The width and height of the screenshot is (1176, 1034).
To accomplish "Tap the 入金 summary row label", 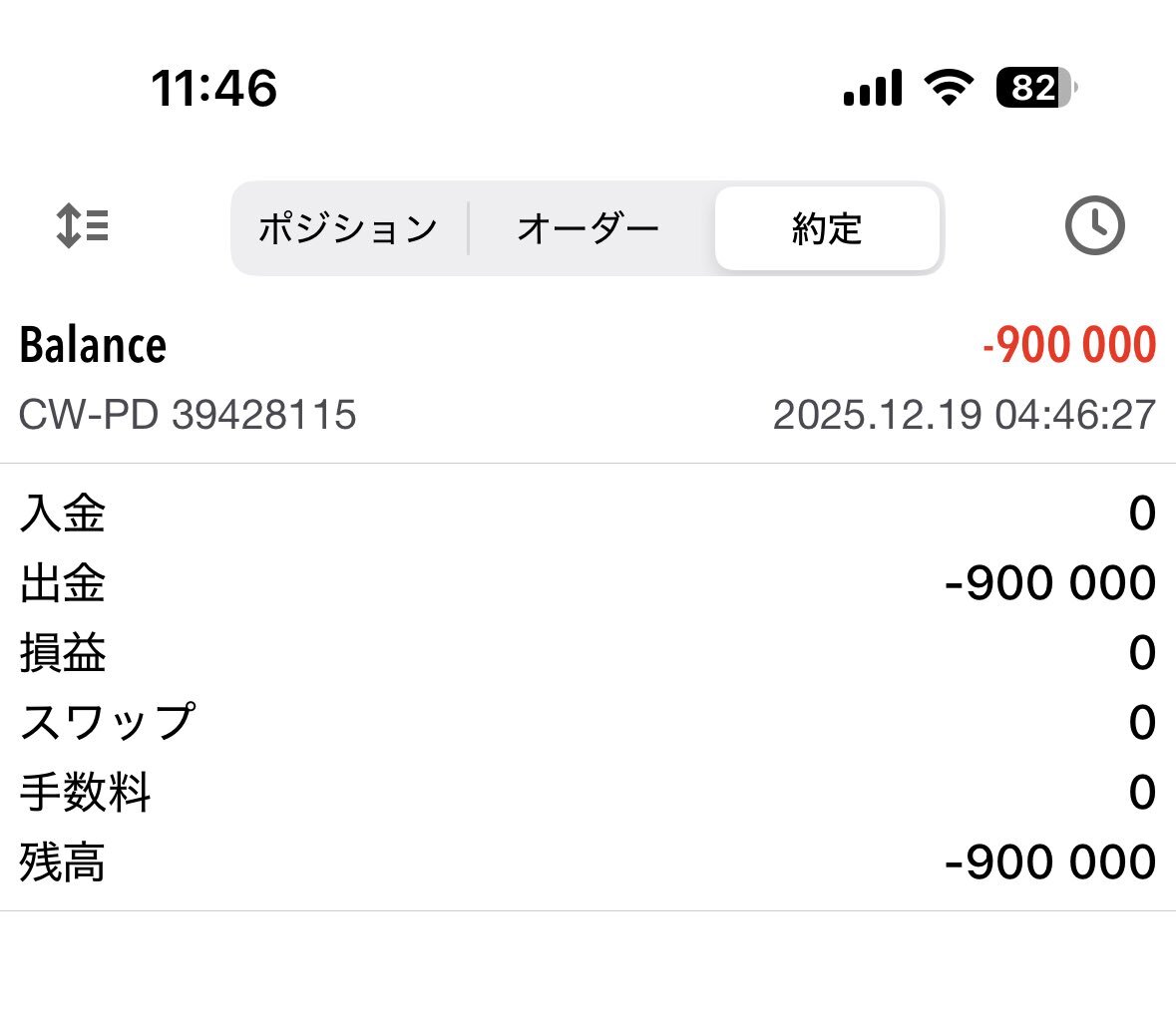I will click(x=63, y=514).
